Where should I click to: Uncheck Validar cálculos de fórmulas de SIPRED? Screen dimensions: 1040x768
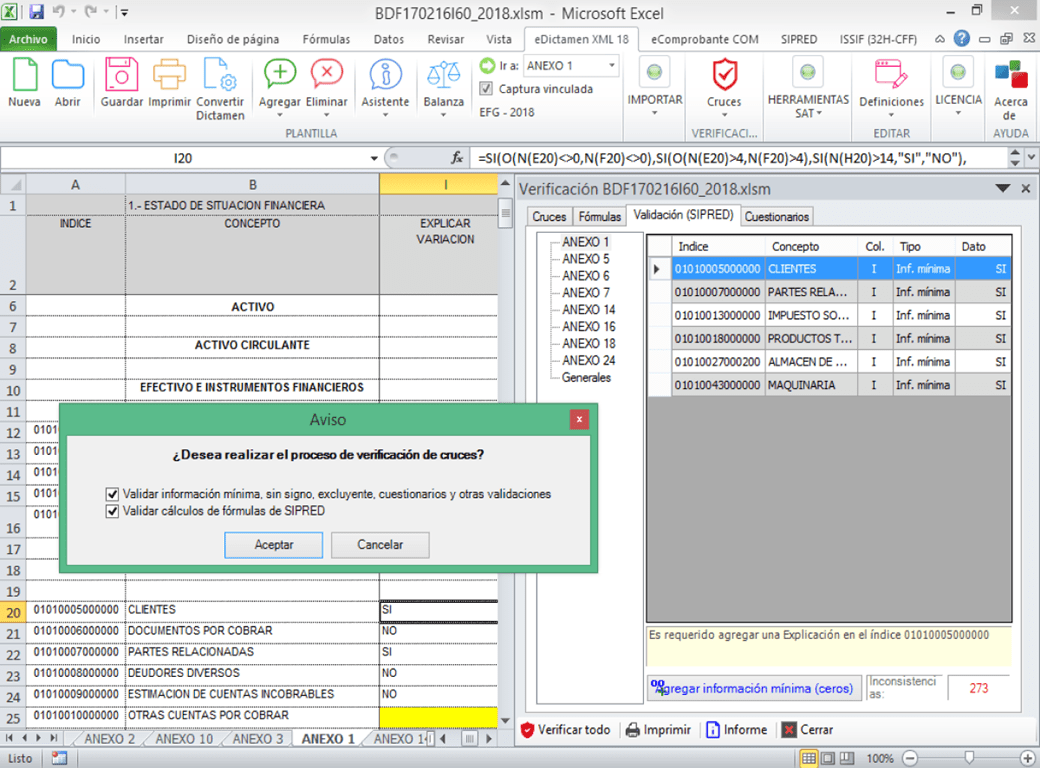(x=112, y=511)
